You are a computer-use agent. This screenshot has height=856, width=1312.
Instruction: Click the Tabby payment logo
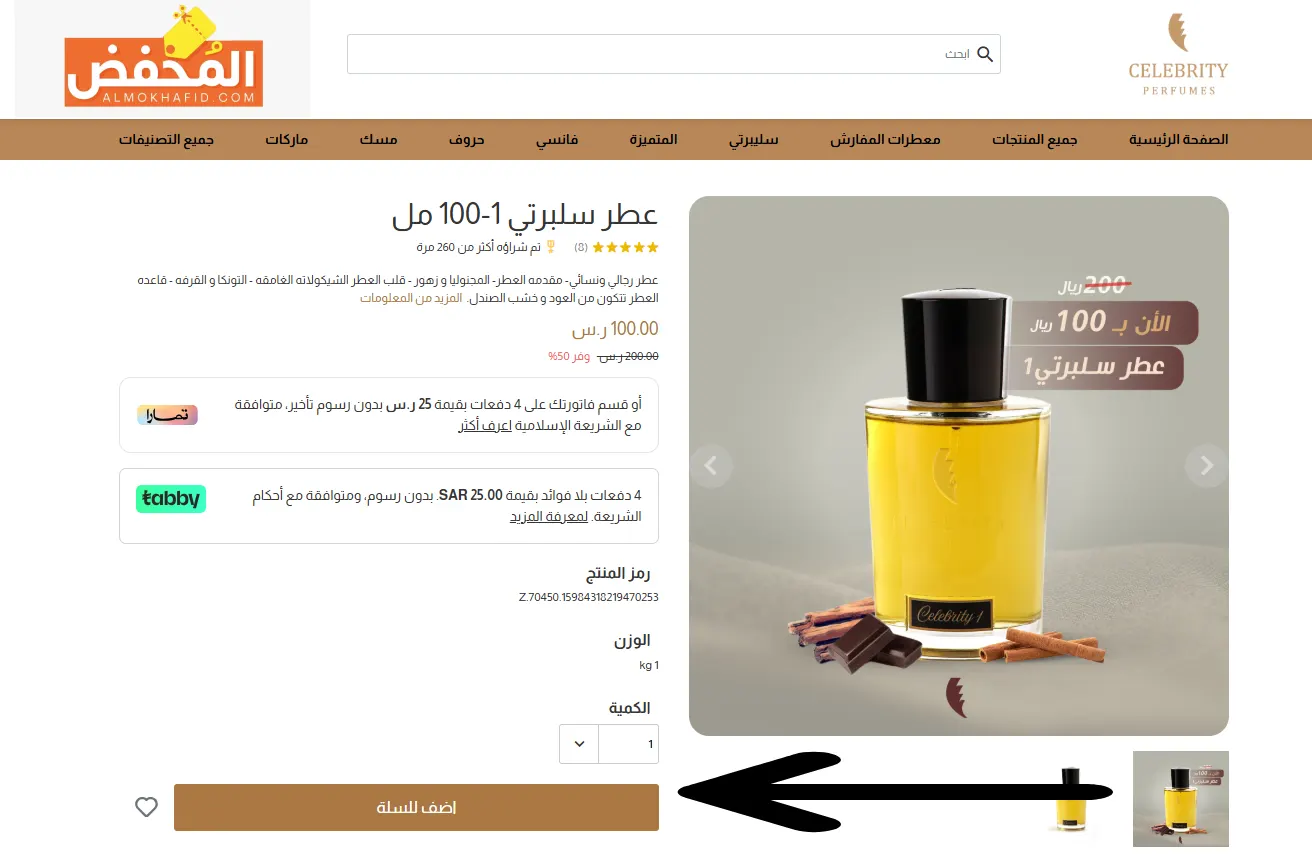[171, 498]
